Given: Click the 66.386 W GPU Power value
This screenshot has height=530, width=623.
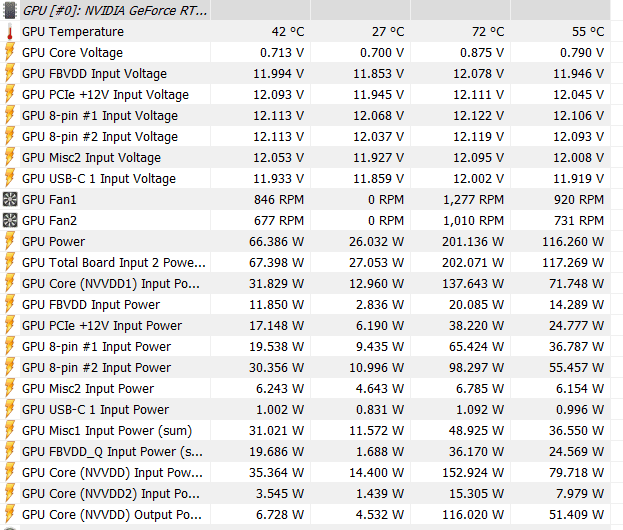Looking at the screenshot, I should [277, 242].
